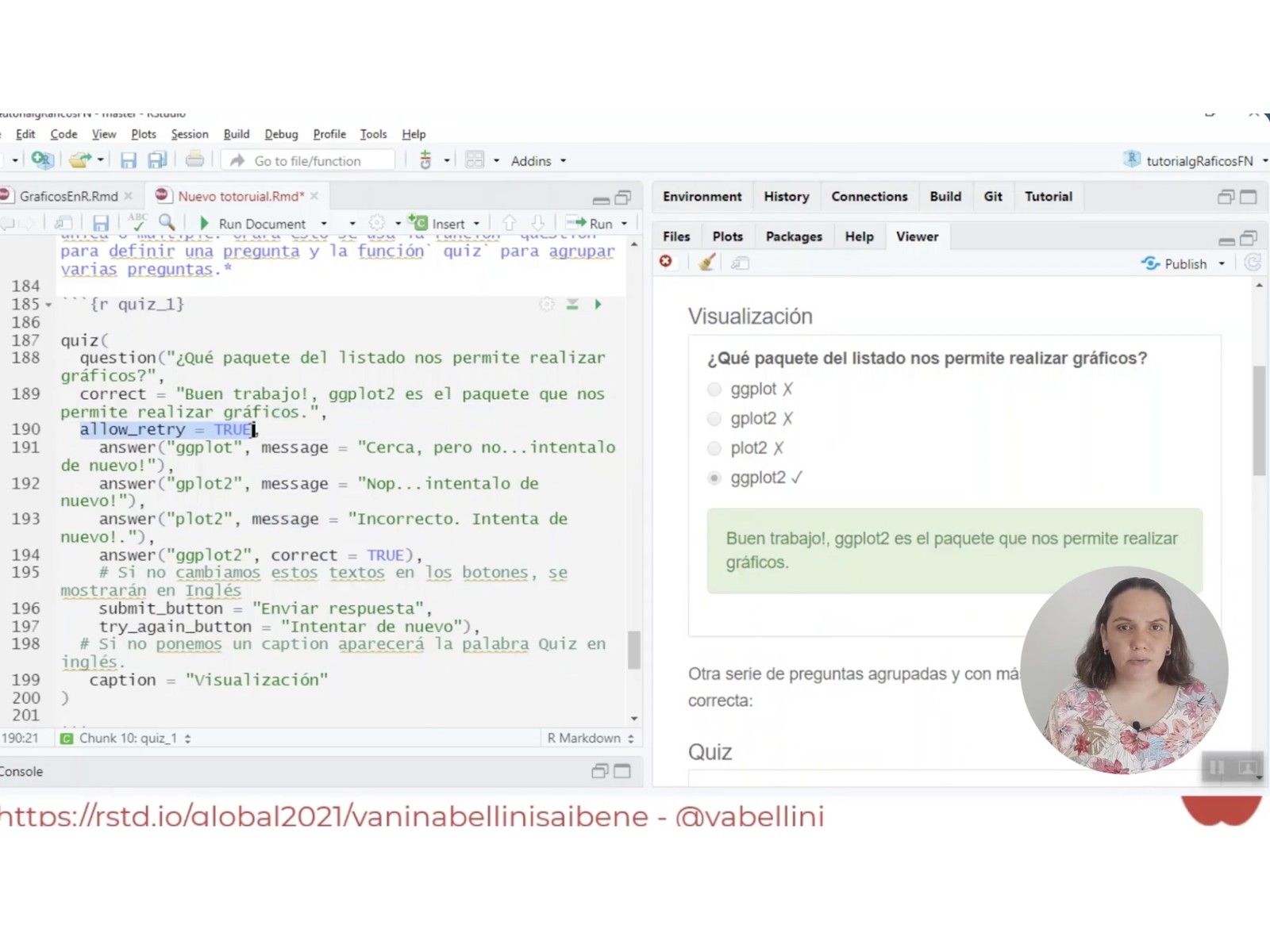Select the plot2 radio option
Viewport: 1270px width, 952px height.
[x=714, y=448]
